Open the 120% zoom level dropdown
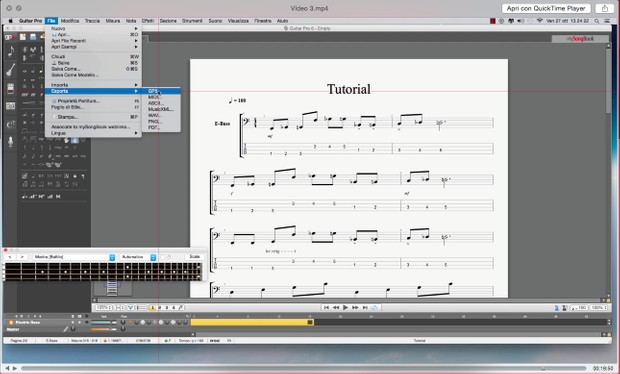The image size is (620, 374). click(x=104, y=307)
